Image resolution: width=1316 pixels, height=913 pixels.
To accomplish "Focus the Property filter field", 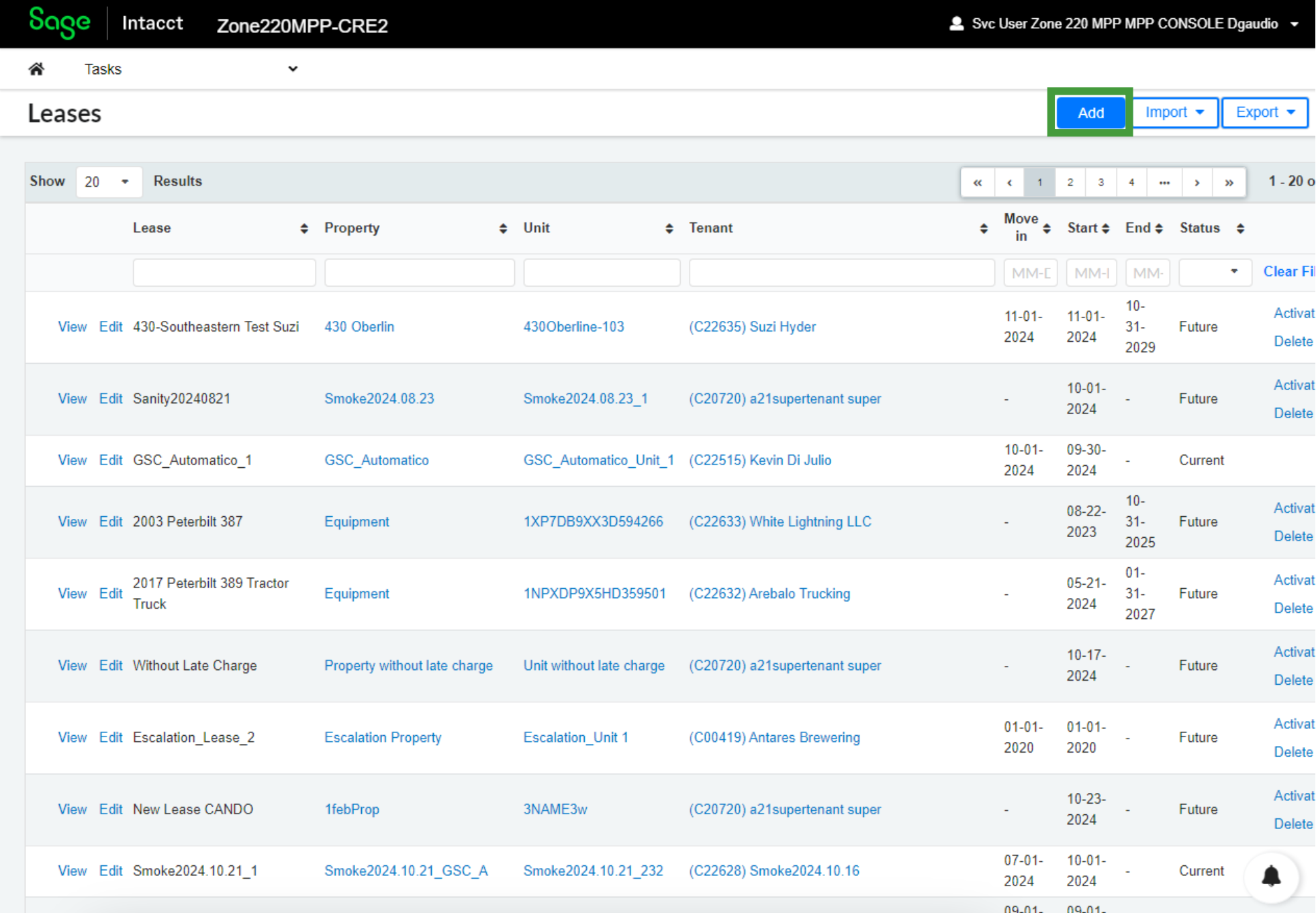I will 420,273.
